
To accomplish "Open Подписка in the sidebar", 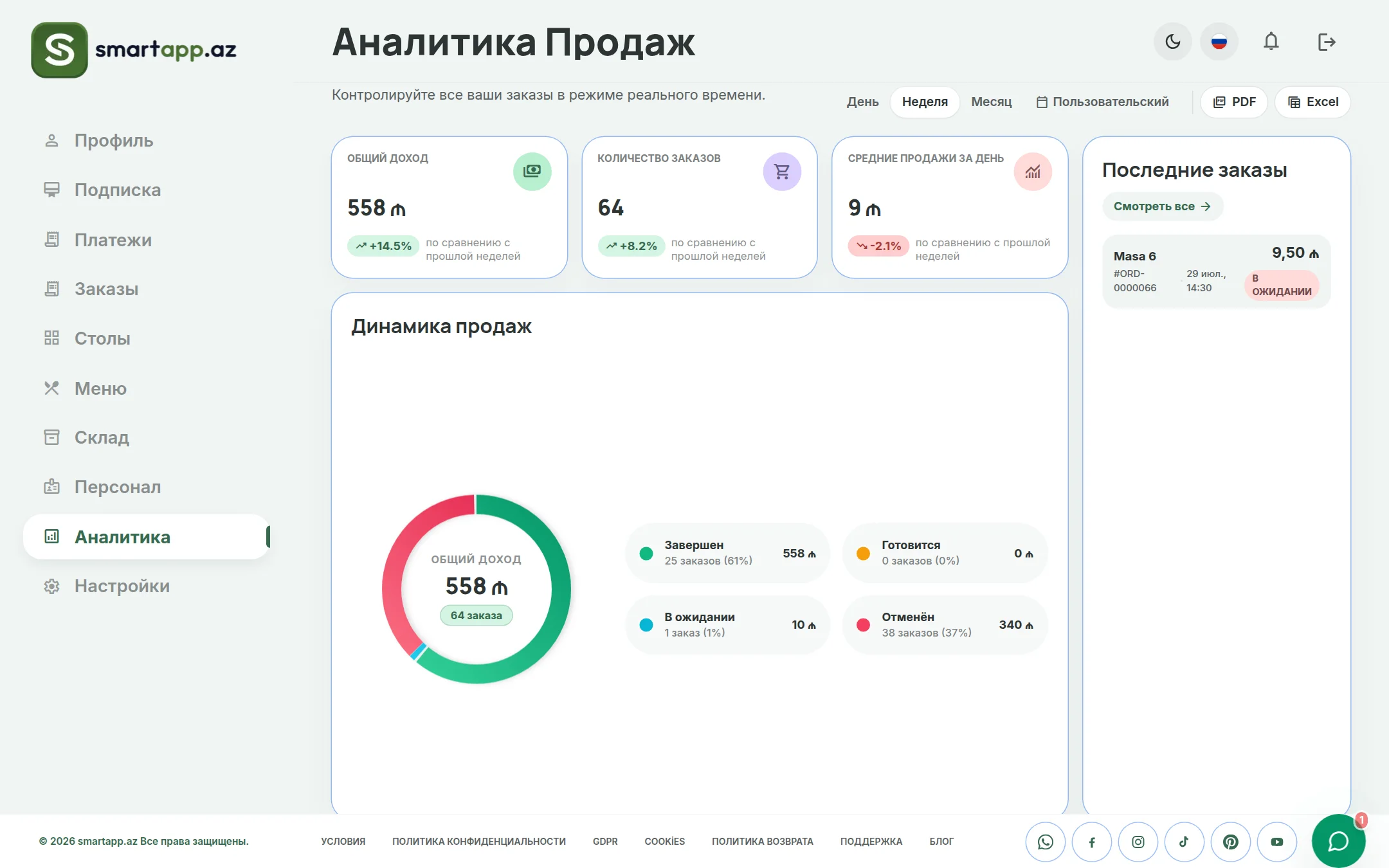I will [147, 190].
